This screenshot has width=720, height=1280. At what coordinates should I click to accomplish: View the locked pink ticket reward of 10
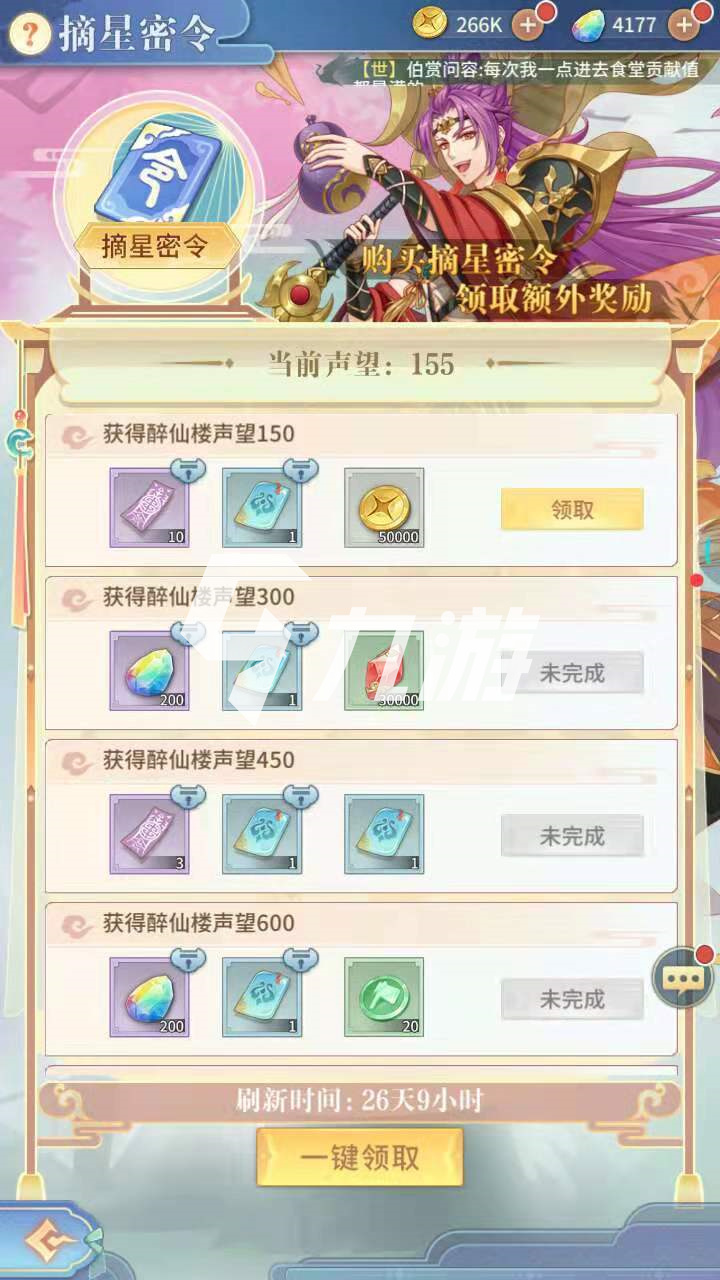[x=149, y=508]
